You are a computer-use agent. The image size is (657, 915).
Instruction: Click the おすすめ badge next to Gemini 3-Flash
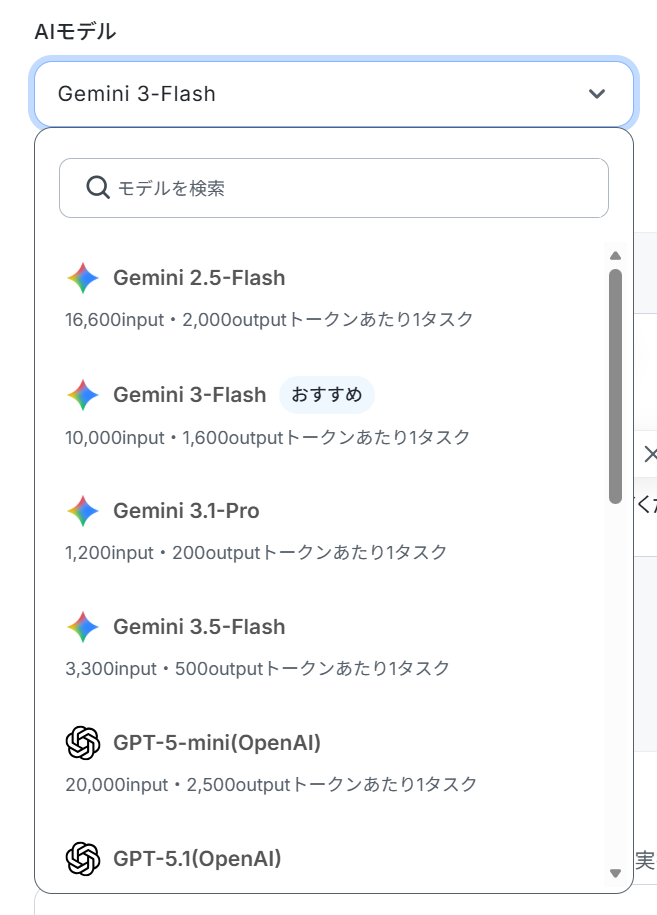coord(327,395)
